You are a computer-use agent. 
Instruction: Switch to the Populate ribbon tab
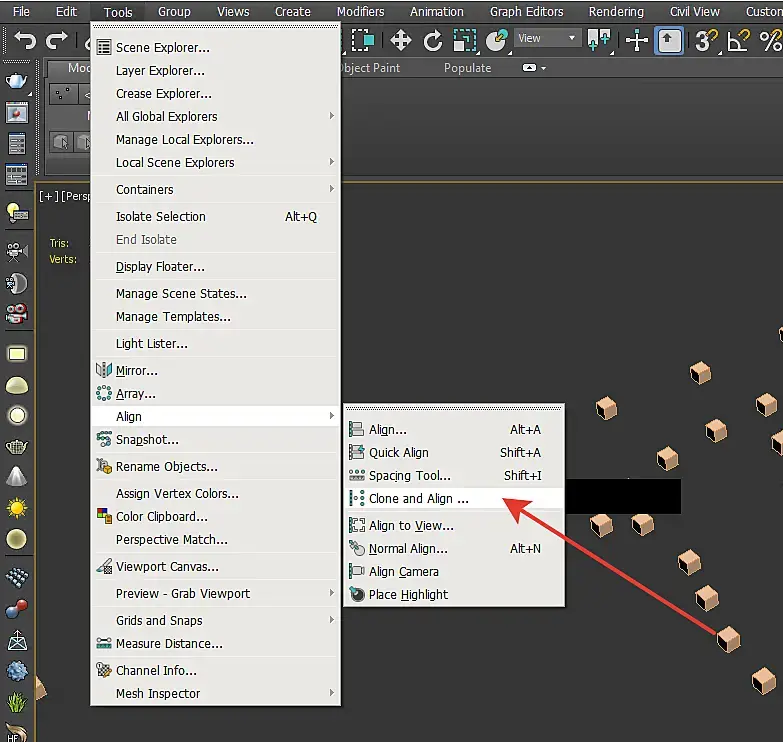pyautogui.click(x=467, y=67)
